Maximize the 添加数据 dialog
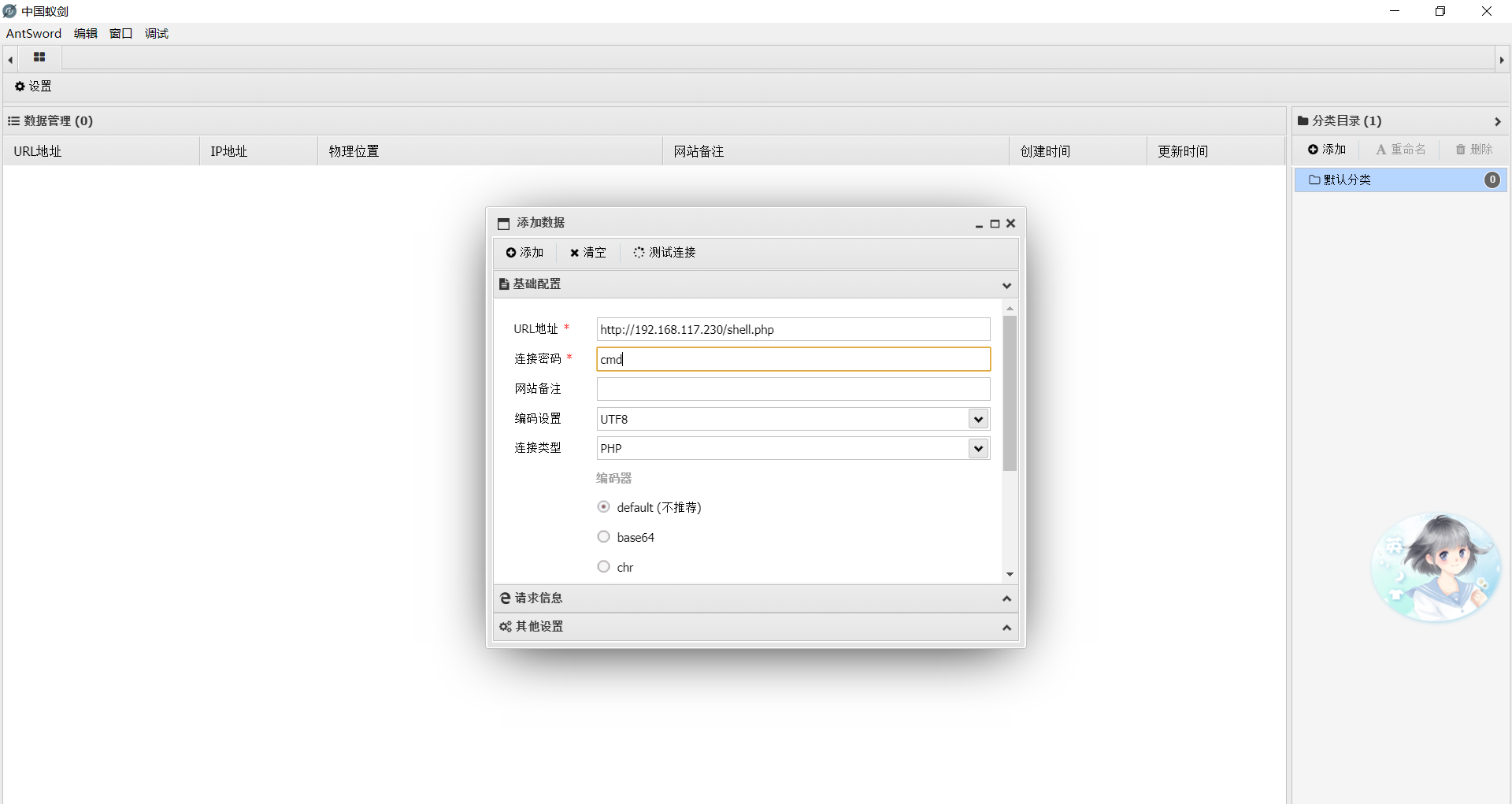Viewport: 1512px width, 804px height. pyautogui.click(x=995, y=224)
